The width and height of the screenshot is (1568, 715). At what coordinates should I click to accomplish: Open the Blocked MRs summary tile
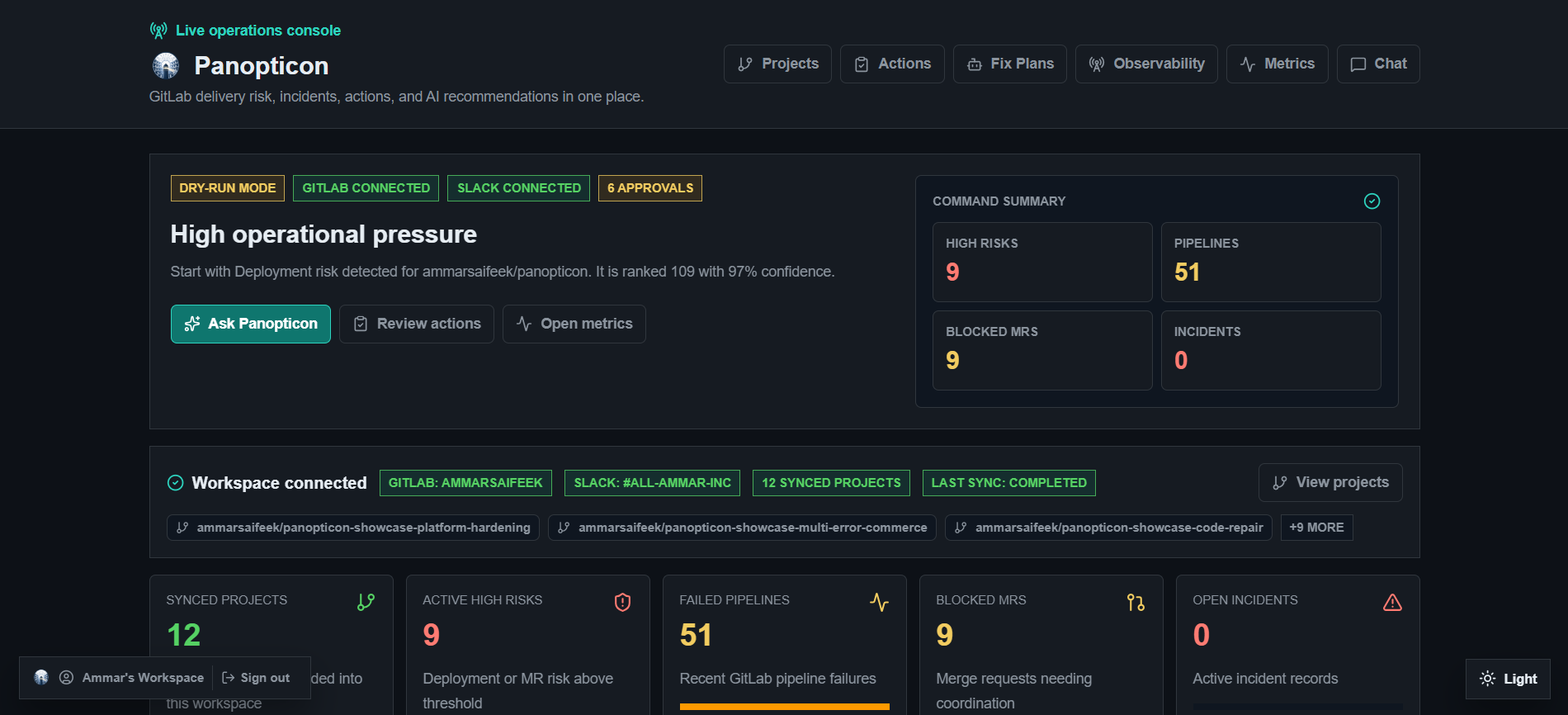point(1042,350)
